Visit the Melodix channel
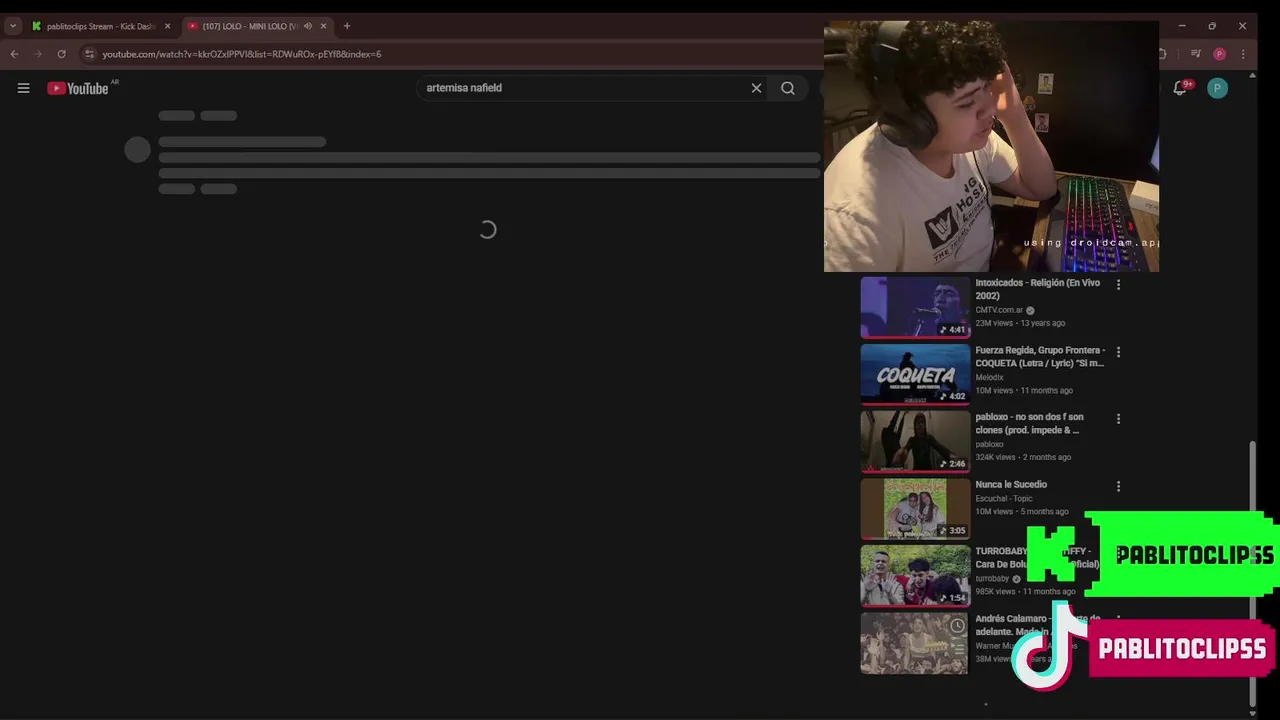Viewport: 1280px width, 720px height. coord(989,378)
